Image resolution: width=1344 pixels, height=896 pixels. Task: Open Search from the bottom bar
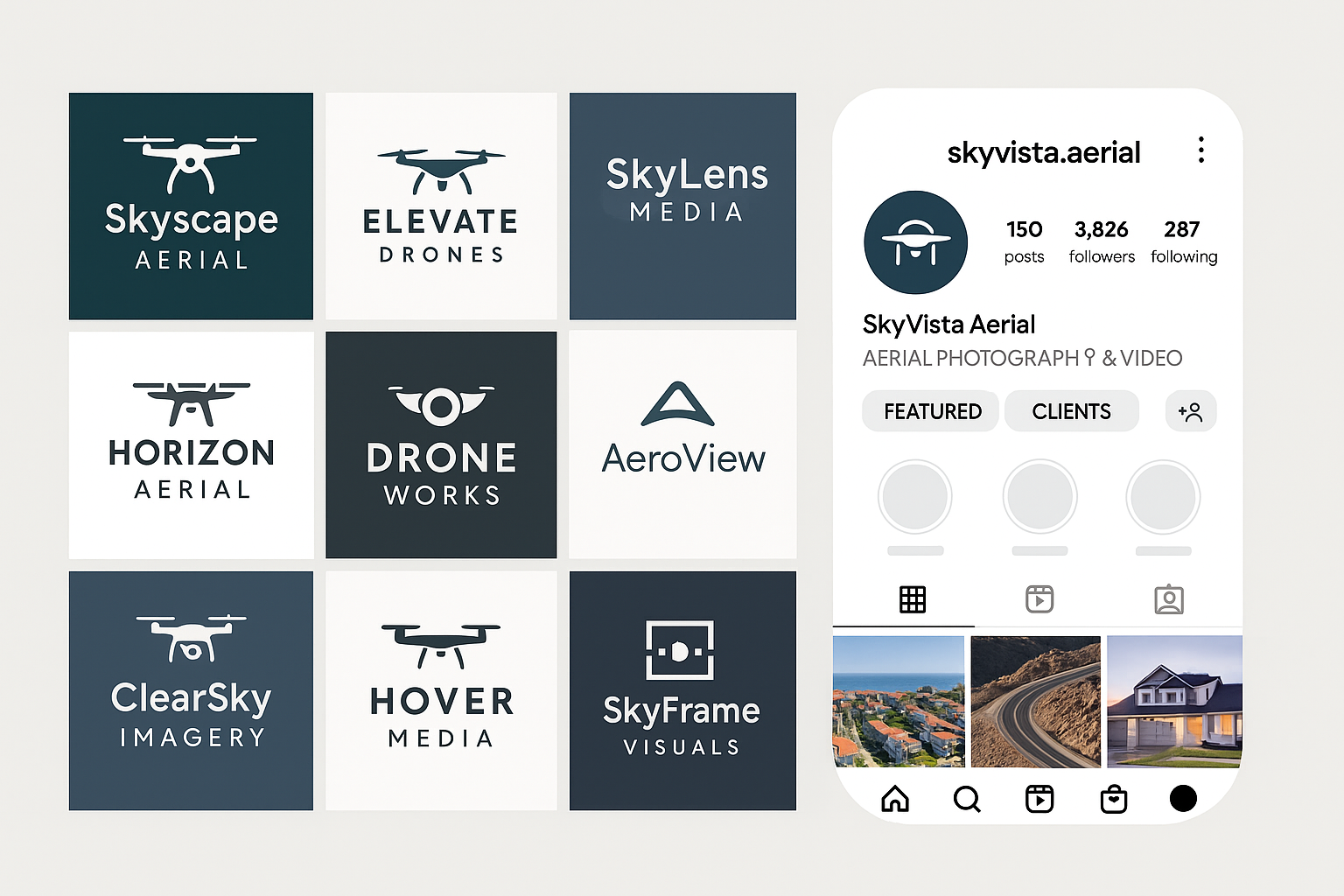pos(967,798)
